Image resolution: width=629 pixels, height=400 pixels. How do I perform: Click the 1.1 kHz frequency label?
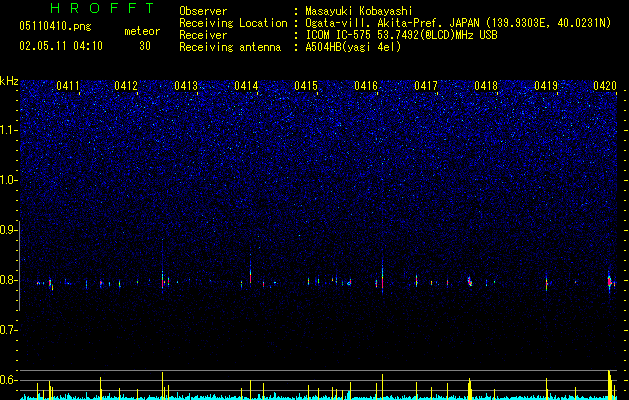8,130
